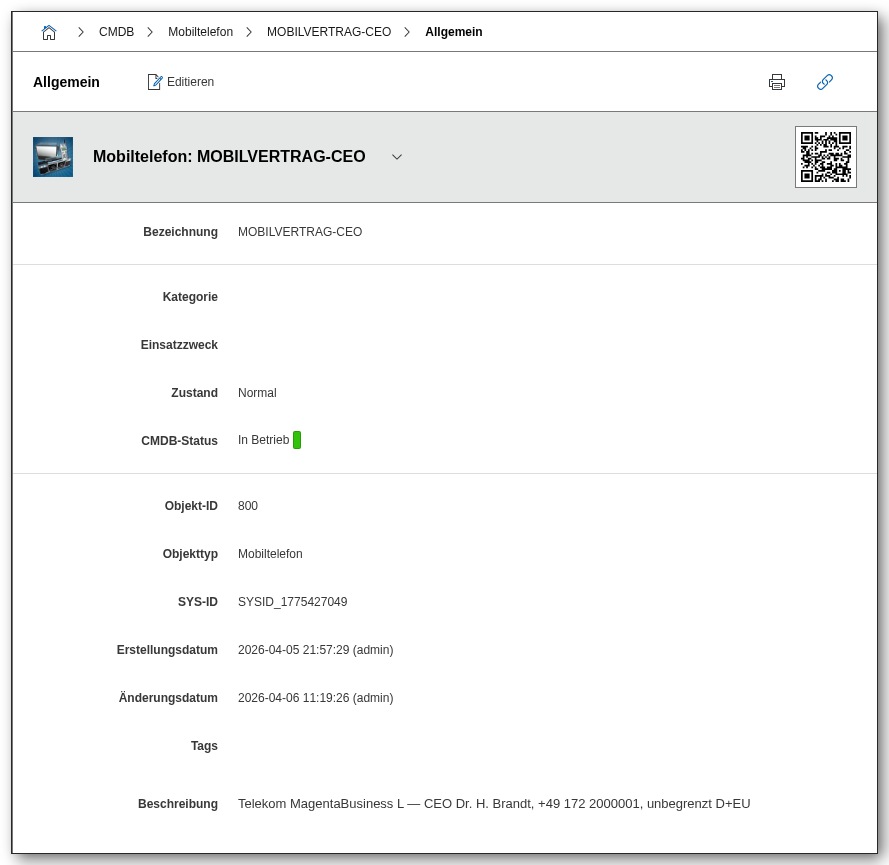The height and width of the screenshot is (865, 889).
Task: Click the Mobiltelefon object type image
Action: pos(53,157)
